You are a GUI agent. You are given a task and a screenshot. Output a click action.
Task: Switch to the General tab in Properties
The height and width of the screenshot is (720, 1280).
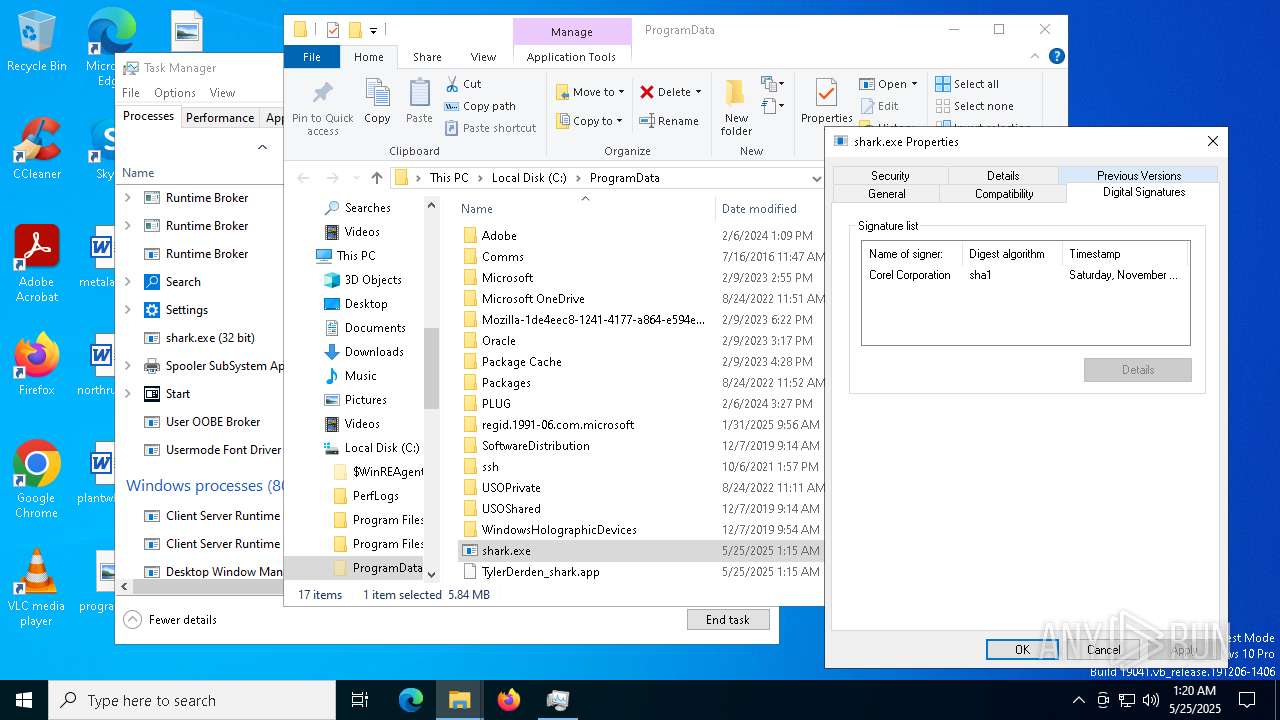[887, 194]
